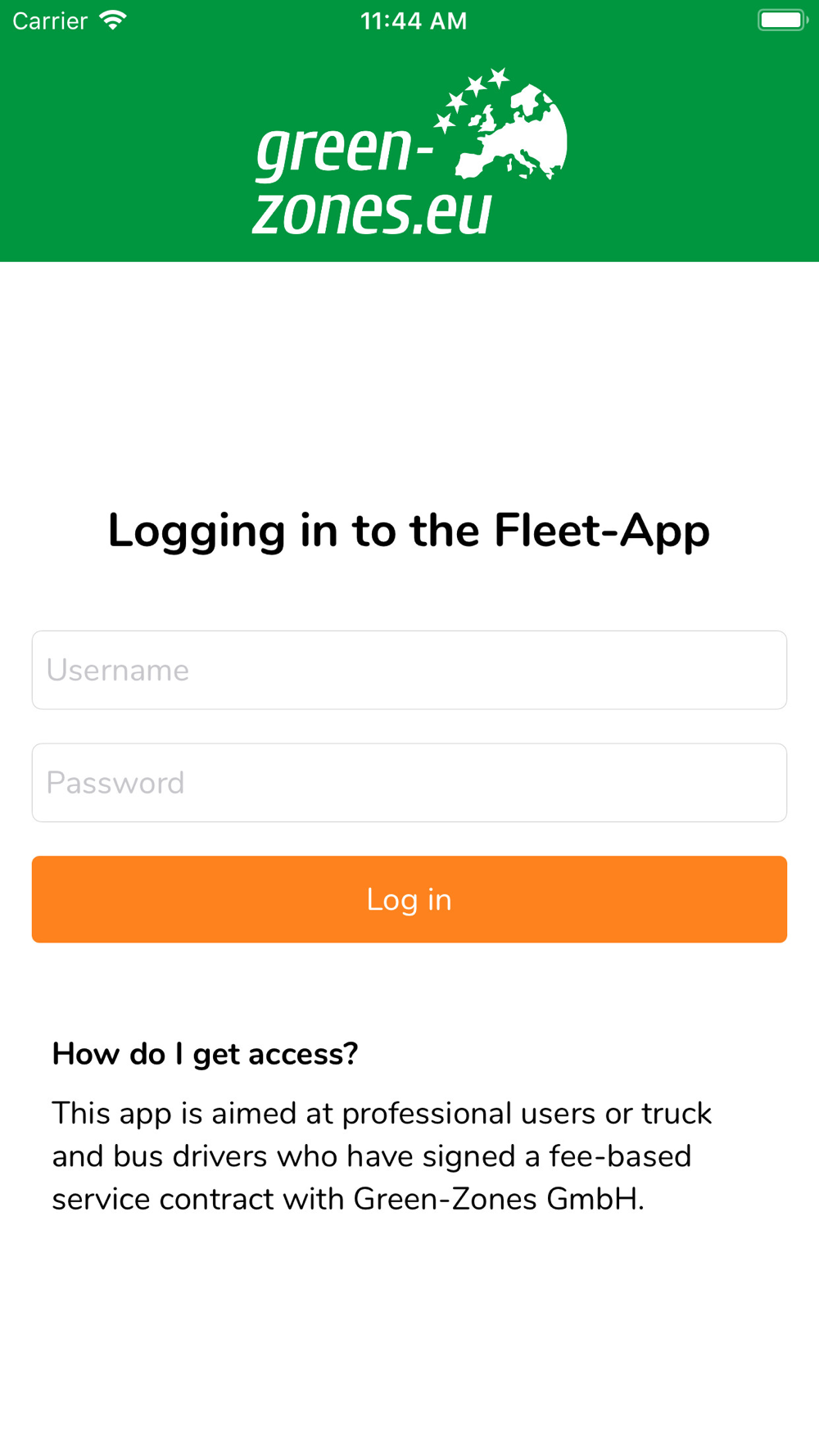
Task: Click the "fee-based" phrase in description
Action: pos(621,1156)
